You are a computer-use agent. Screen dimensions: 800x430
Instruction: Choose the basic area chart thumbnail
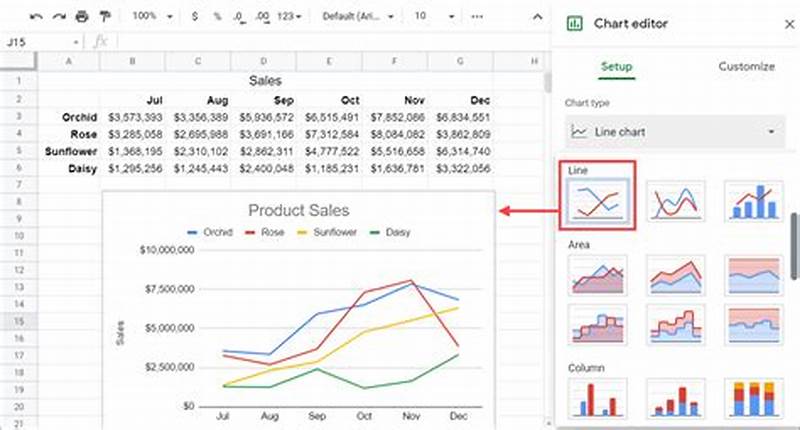click(x=597, y=275)
